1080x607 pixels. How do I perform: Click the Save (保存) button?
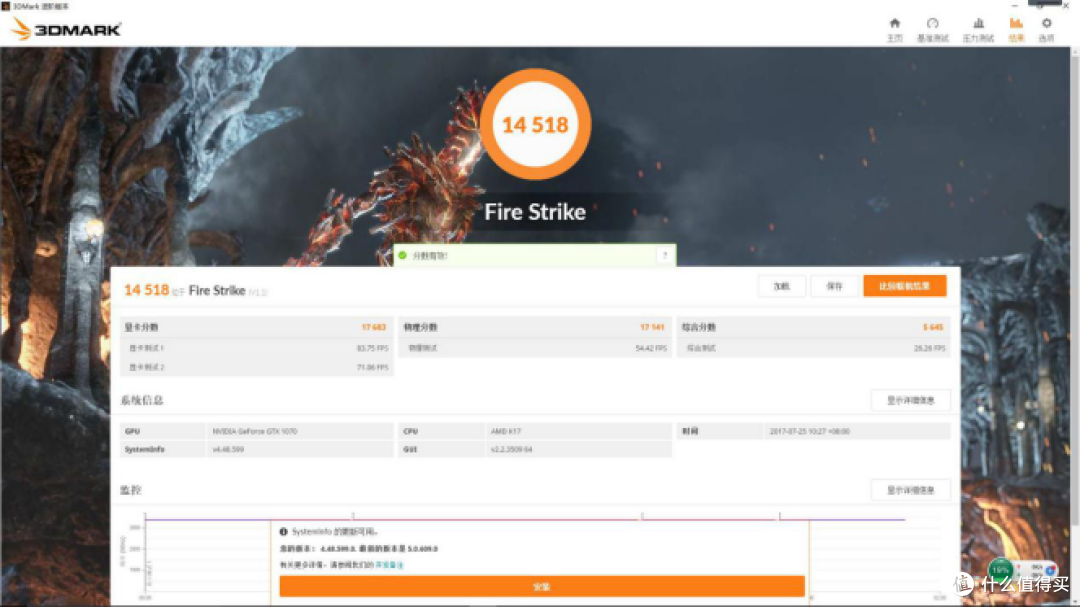click(834, 286)
